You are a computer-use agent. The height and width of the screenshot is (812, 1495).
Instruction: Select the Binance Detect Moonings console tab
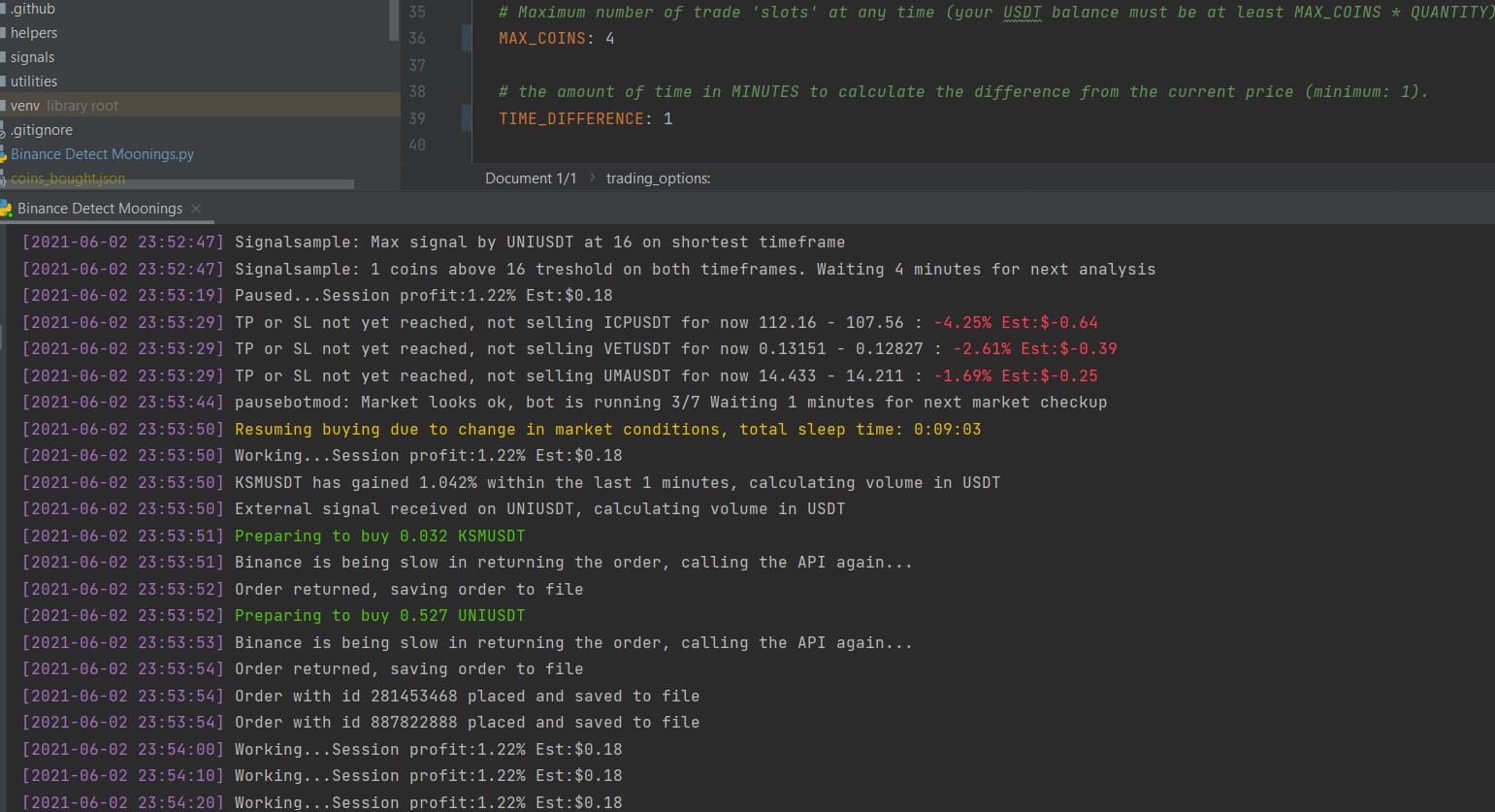click(x=100, y=208)
